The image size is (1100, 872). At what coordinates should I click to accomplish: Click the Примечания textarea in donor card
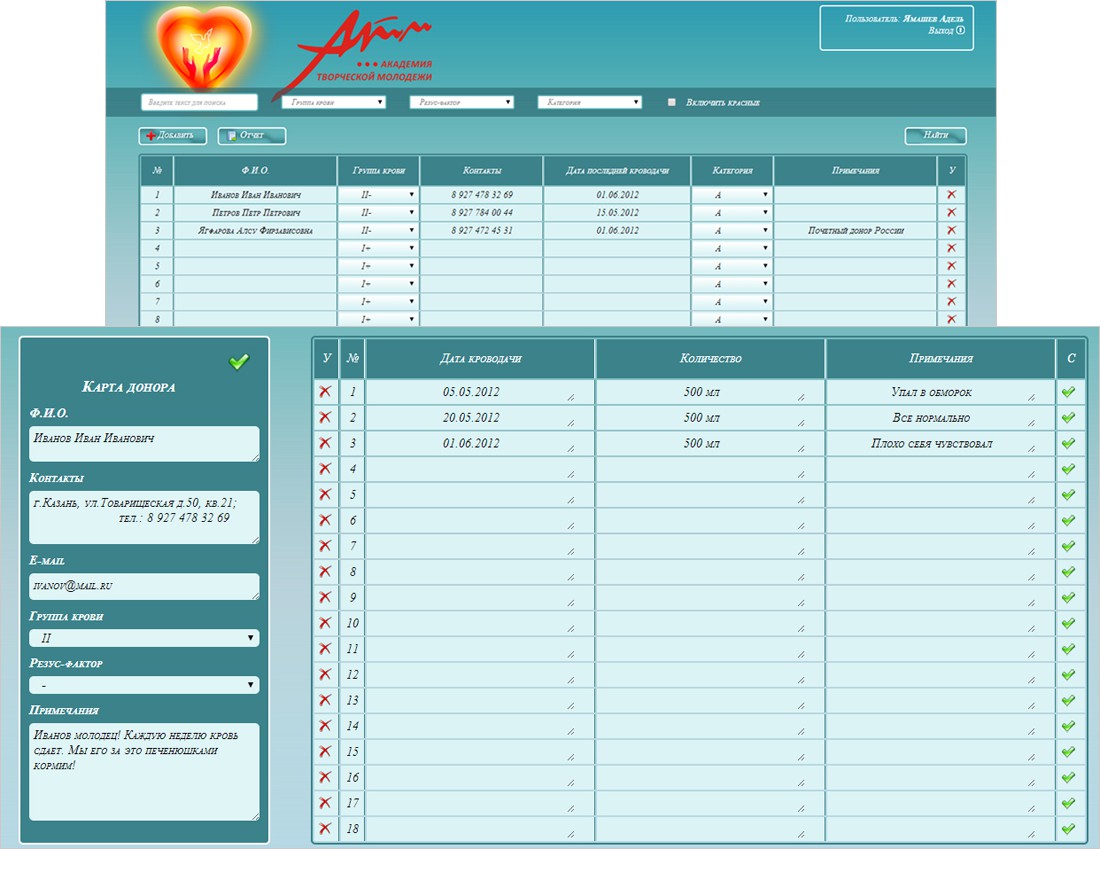click(144, 772)
